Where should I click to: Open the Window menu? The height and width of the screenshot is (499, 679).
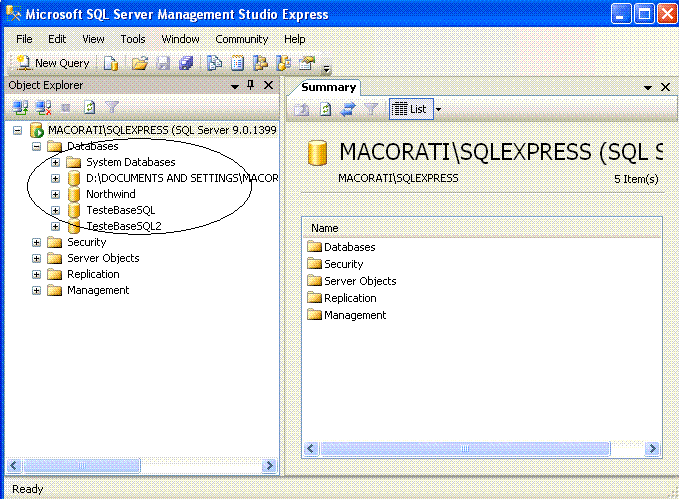pyautogui.click(x=180, y=39)
